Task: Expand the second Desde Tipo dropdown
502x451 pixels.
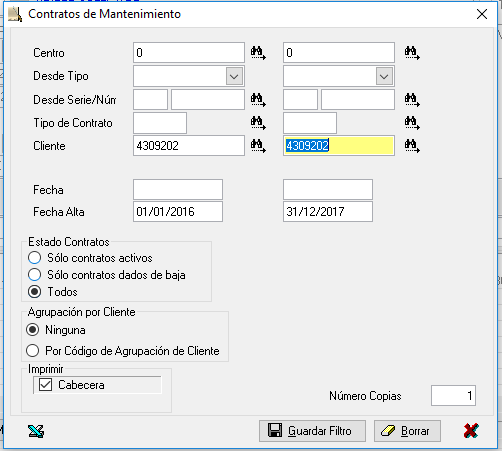Action: tap(384, 76)
